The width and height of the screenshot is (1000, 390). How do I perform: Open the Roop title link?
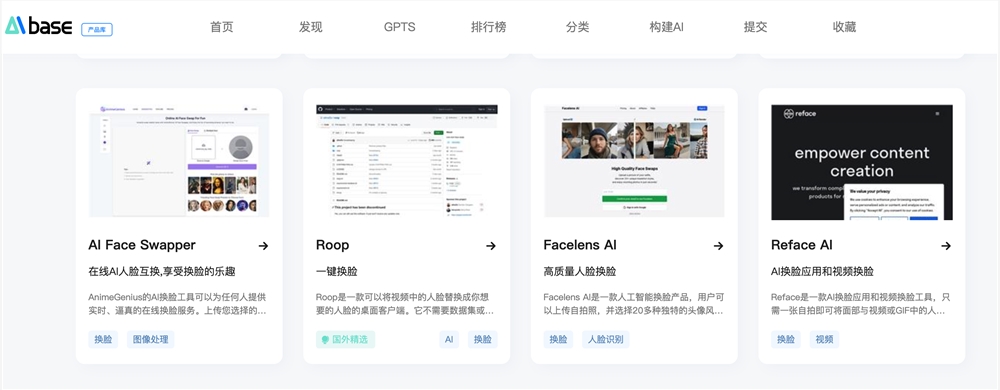333,246
